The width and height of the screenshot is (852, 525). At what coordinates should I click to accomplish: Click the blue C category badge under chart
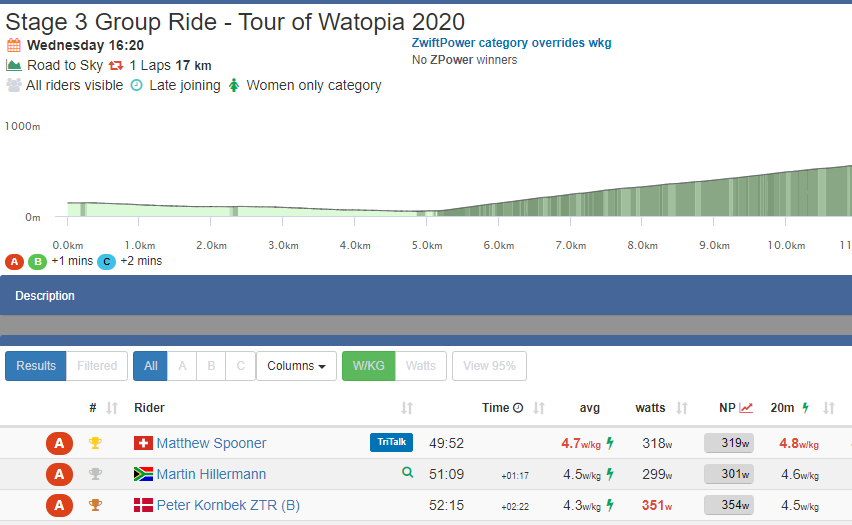coord(106,262)
